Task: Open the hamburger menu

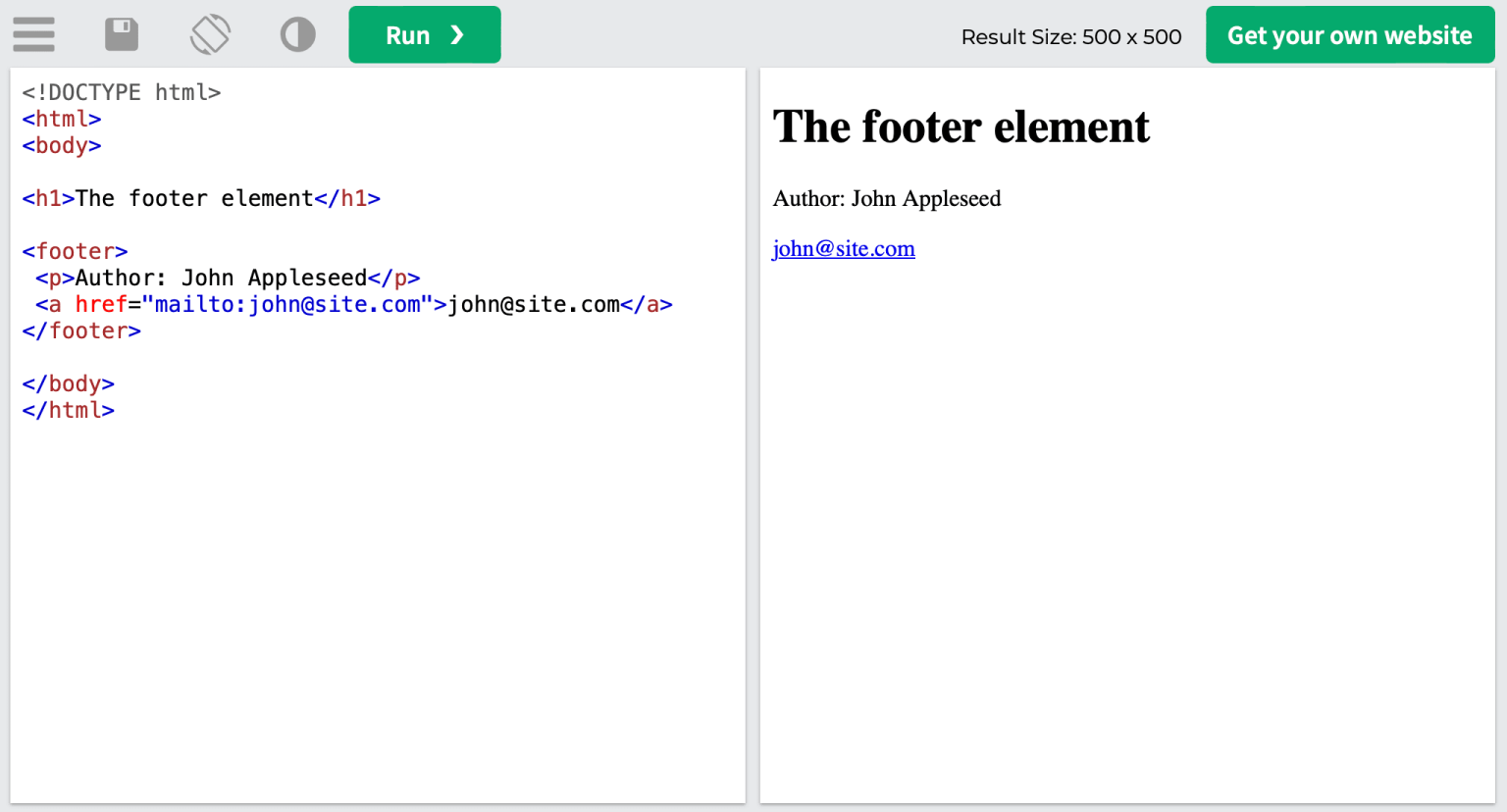Action: coord(33,34)
